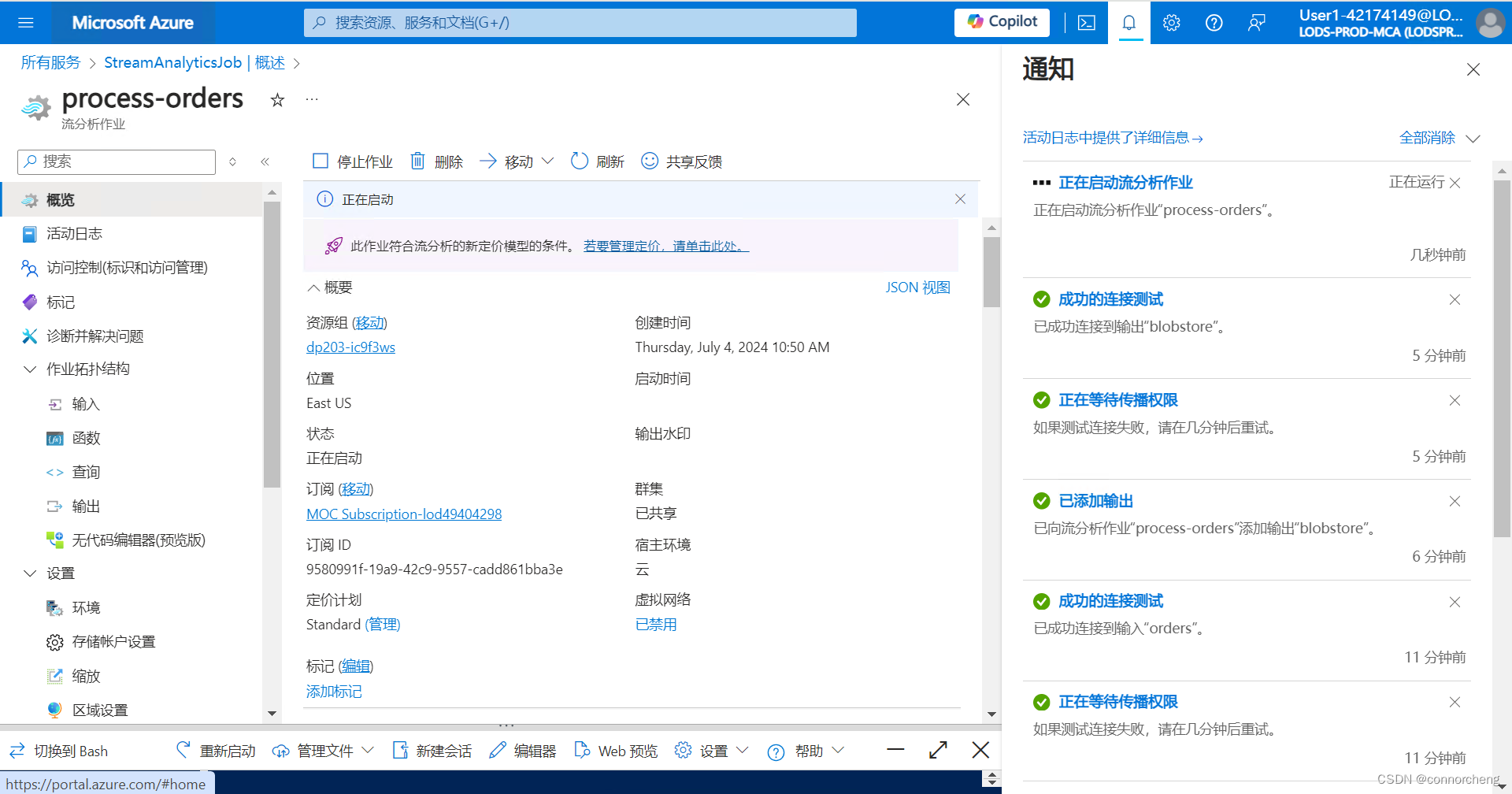Navigate to 所有服务 breadcrumb
Image resolution: width=1512 pixels, height=794 pixels.
coord(51,63)
